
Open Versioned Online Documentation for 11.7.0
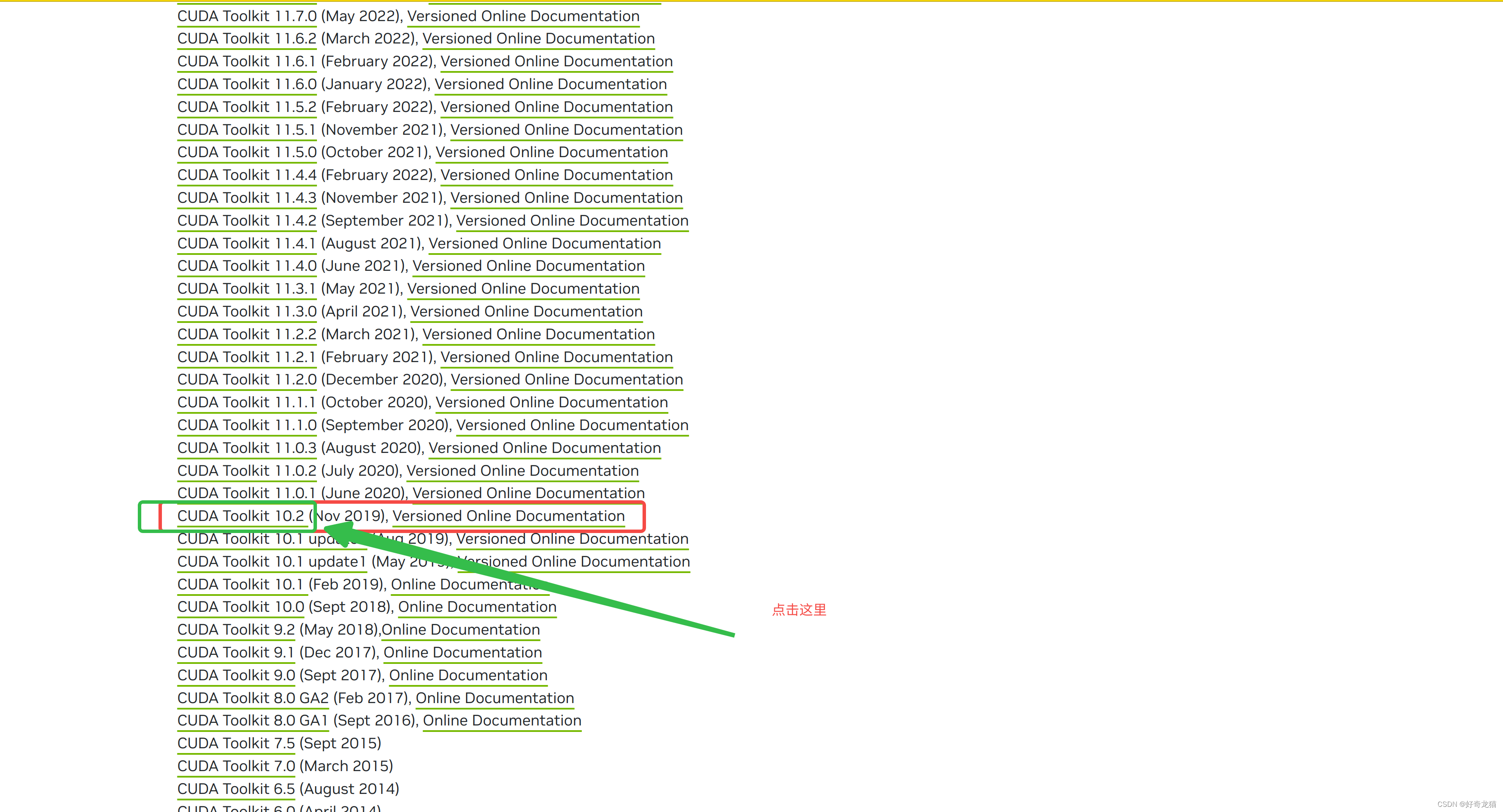(523, 16)
